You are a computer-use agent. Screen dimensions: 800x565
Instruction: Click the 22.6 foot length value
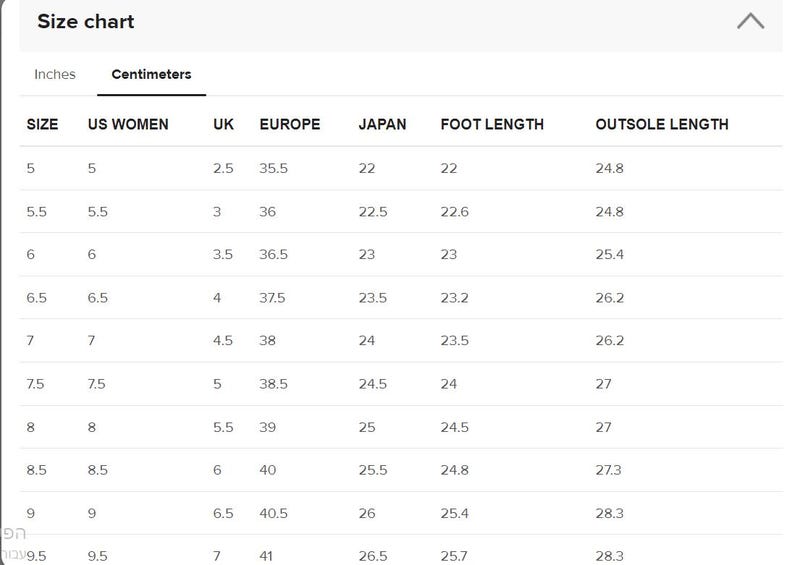pyautogui.click(x=455, y=212)
